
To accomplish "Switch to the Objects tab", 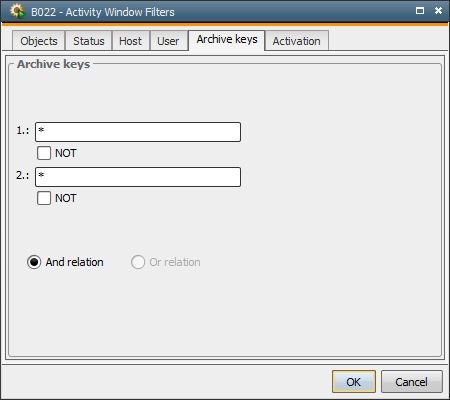I will point(39,41).
